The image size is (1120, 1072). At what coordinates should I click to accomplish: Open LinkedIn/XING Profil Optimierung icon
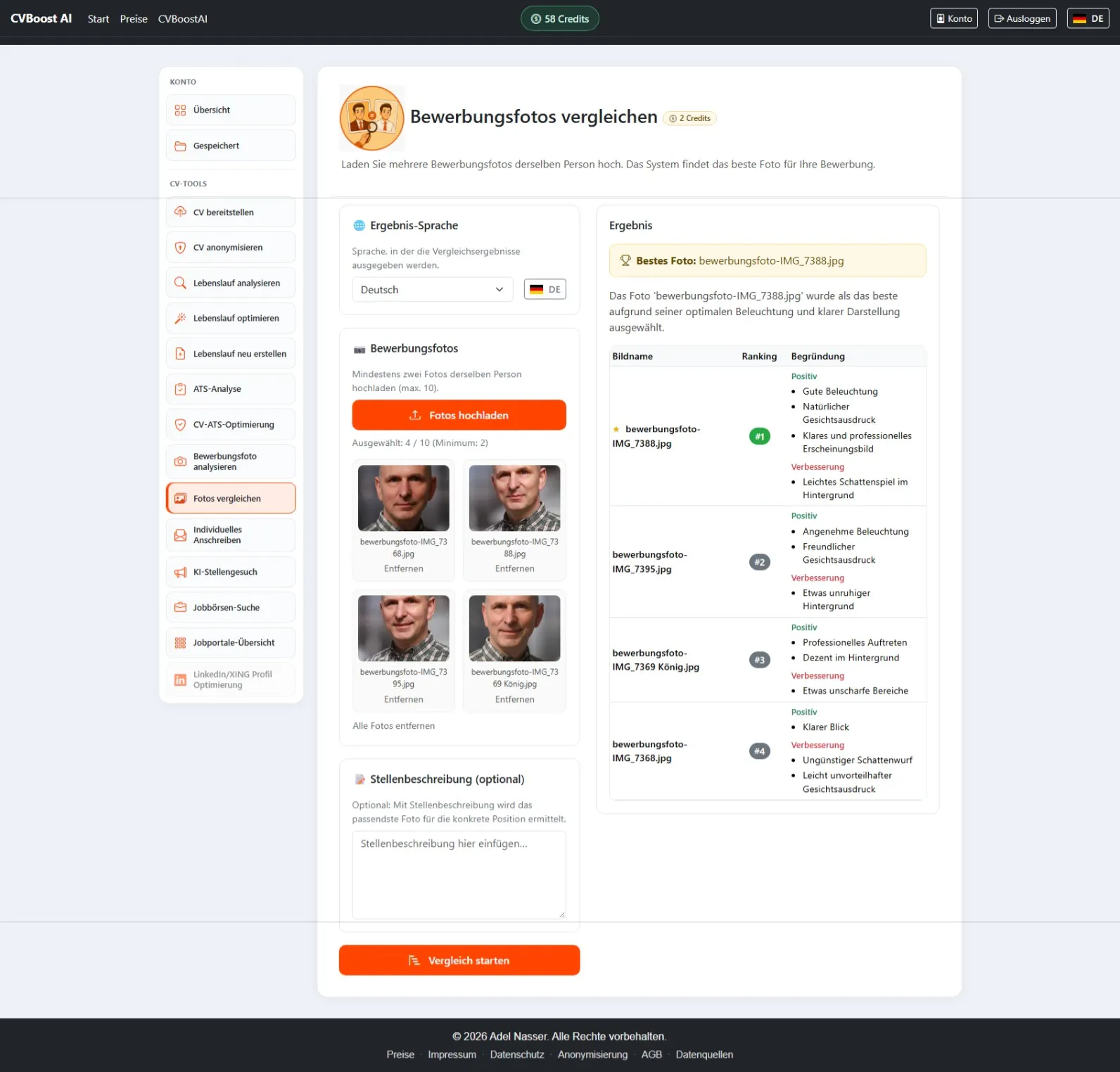point(180,680)
